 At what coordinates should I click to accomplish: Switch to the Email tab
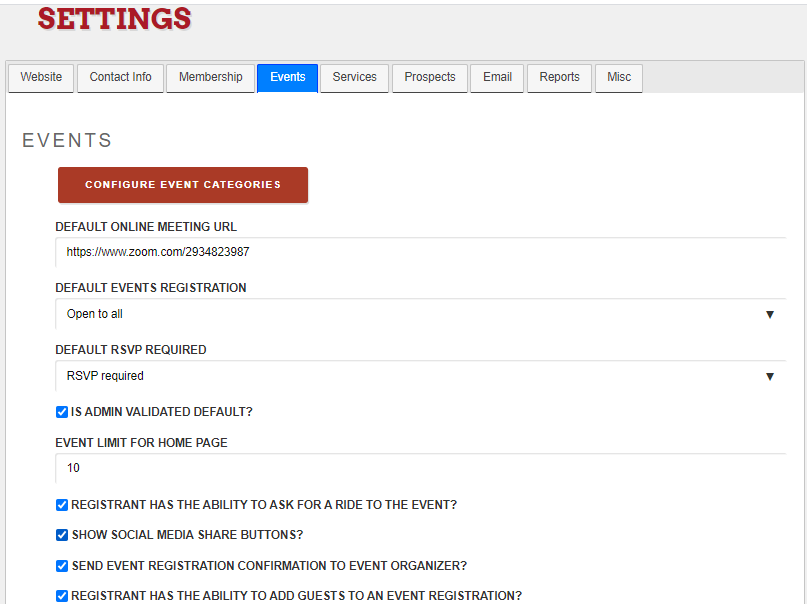point(497,78)
